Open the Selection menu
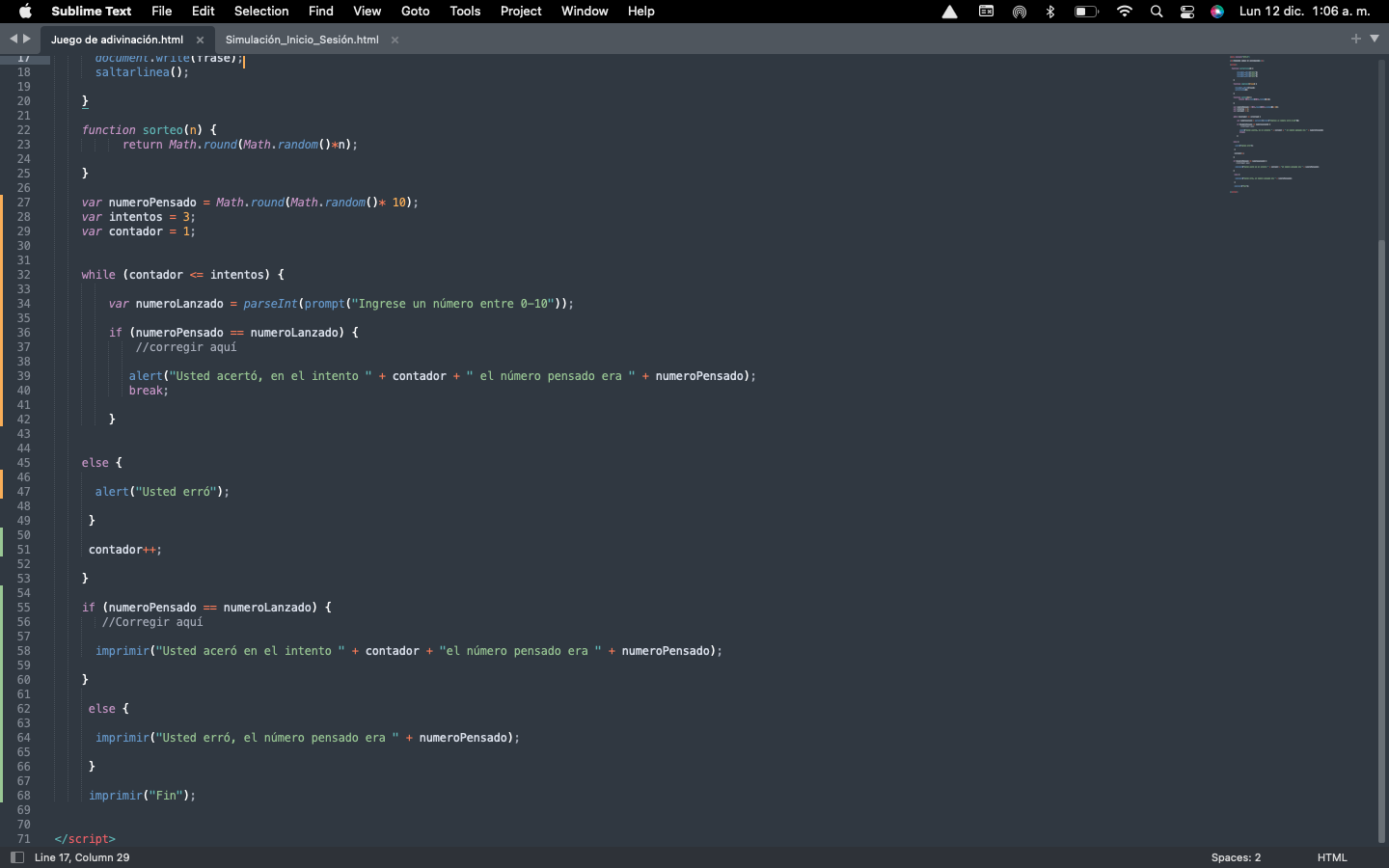 pos(261,12)
